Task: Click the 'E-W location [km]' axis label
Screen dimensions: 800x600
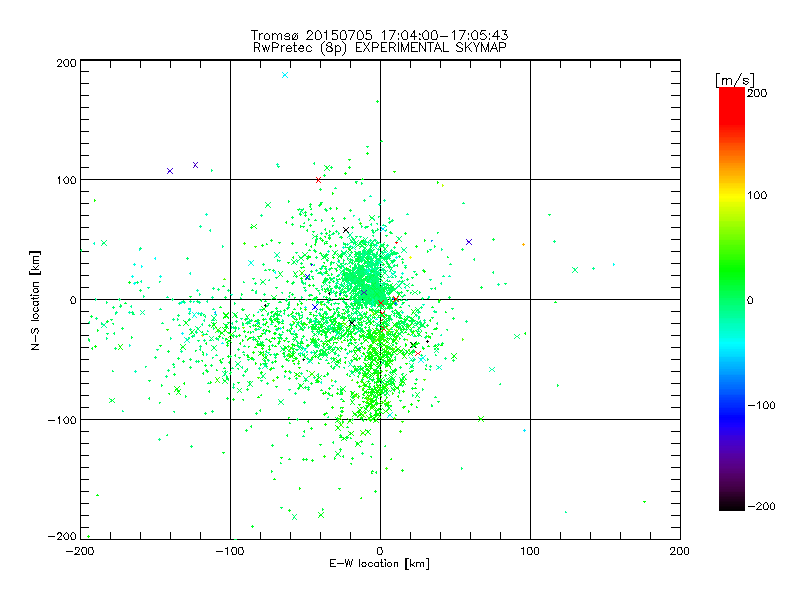Action: (x=379, y=564)
